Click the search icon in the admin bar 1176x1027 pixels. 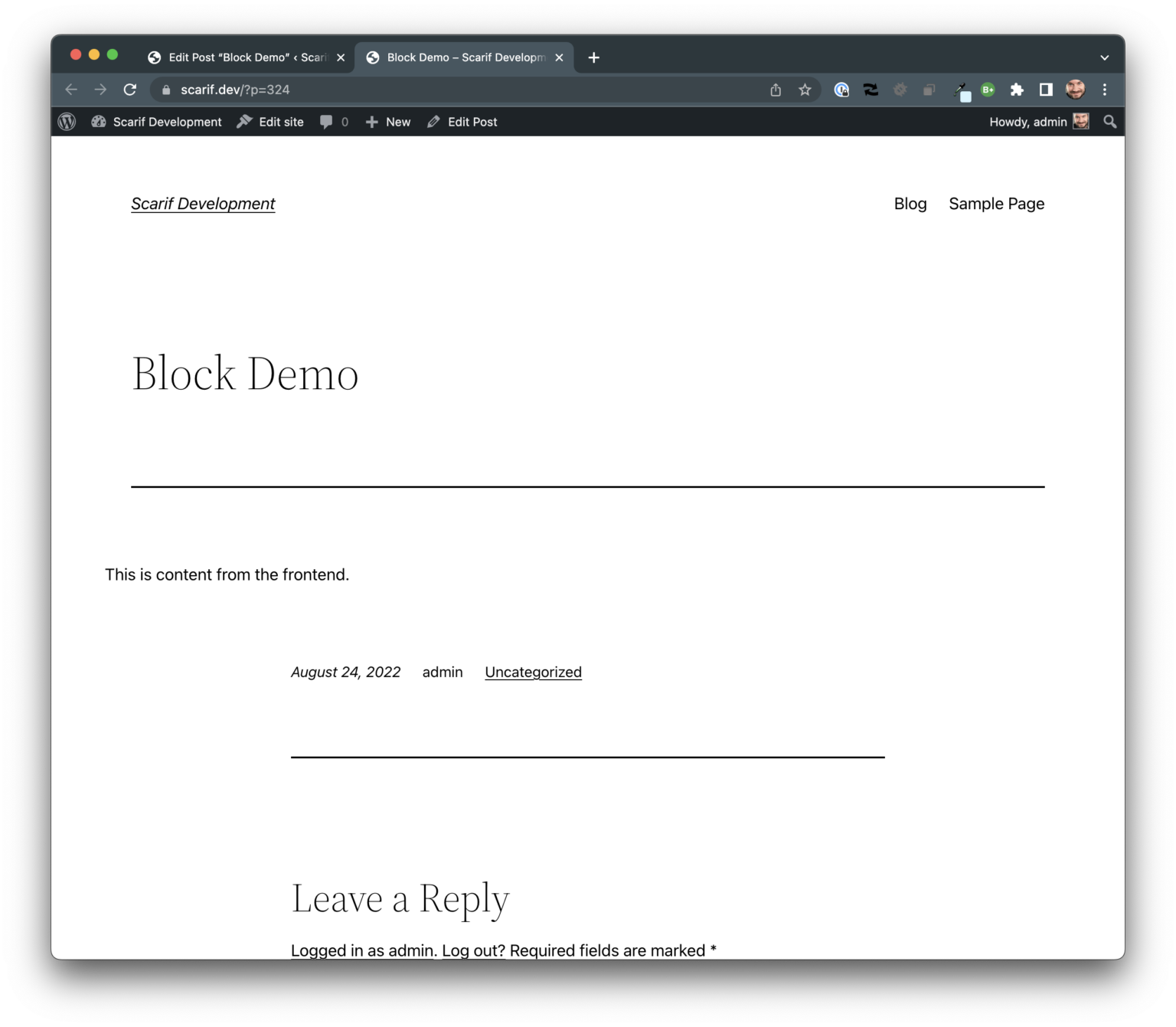tap(1109, 121)
